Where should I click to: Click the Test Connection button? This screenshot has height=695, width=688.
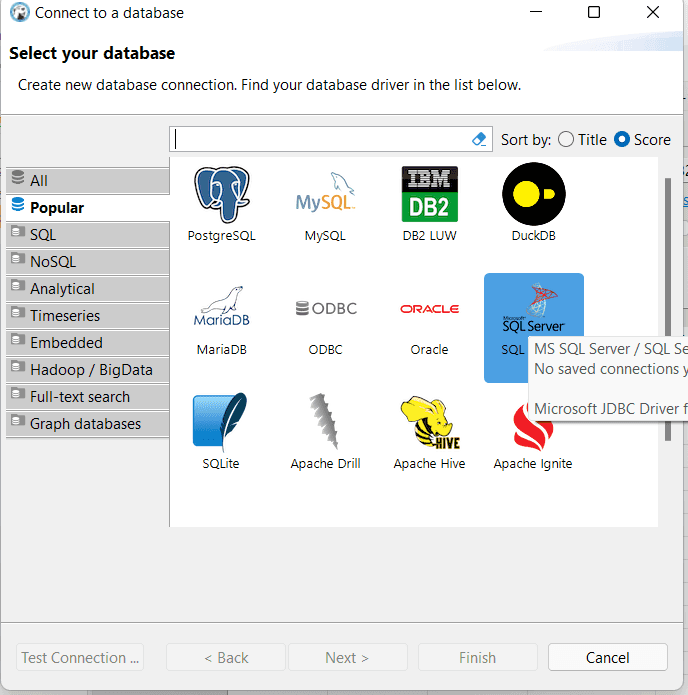pos(80,657)
